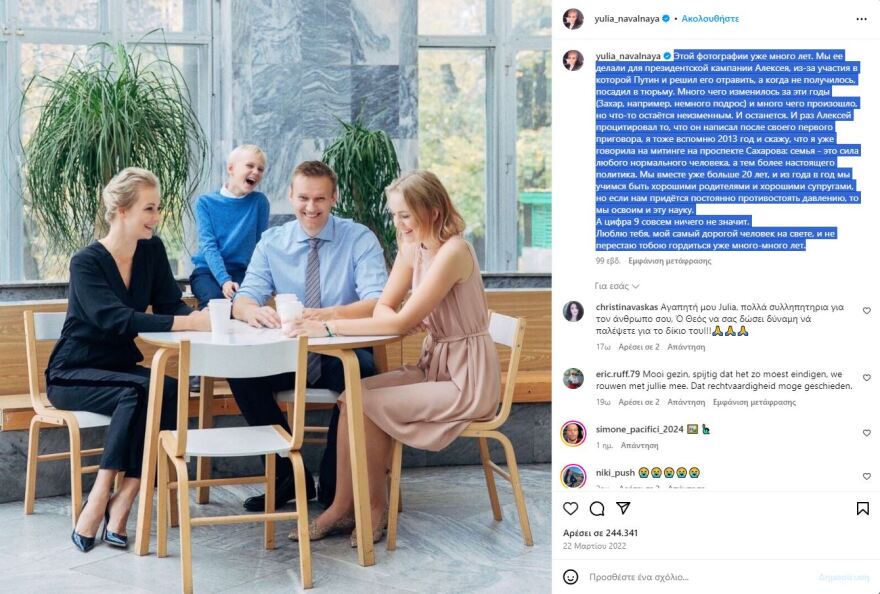The image size is (880, 594).
Task: Save post with the bookmark icon
Action: point(863,509)
